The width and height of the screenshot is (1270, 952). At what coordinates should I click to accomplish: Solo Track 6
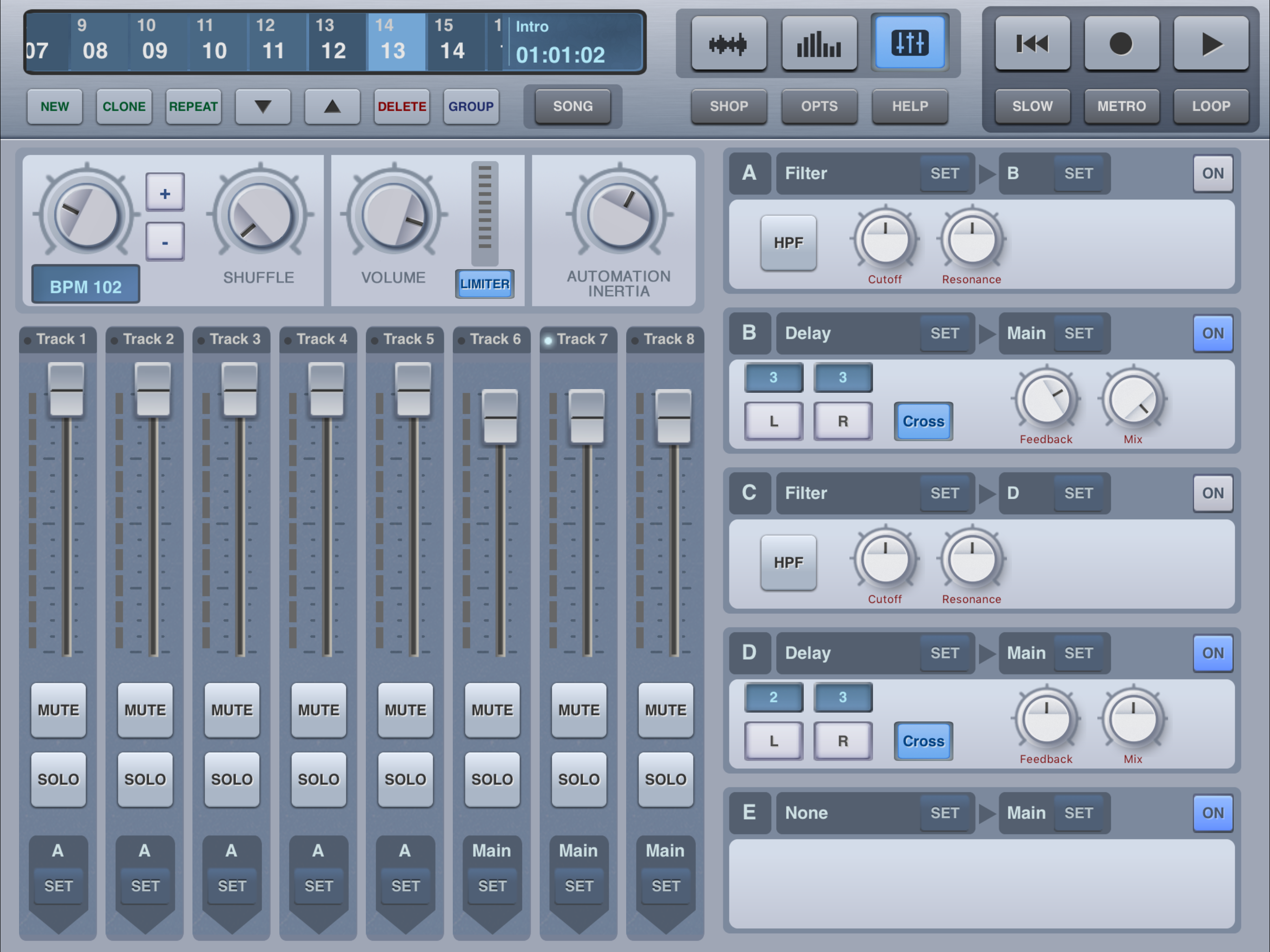coord(492,779)
